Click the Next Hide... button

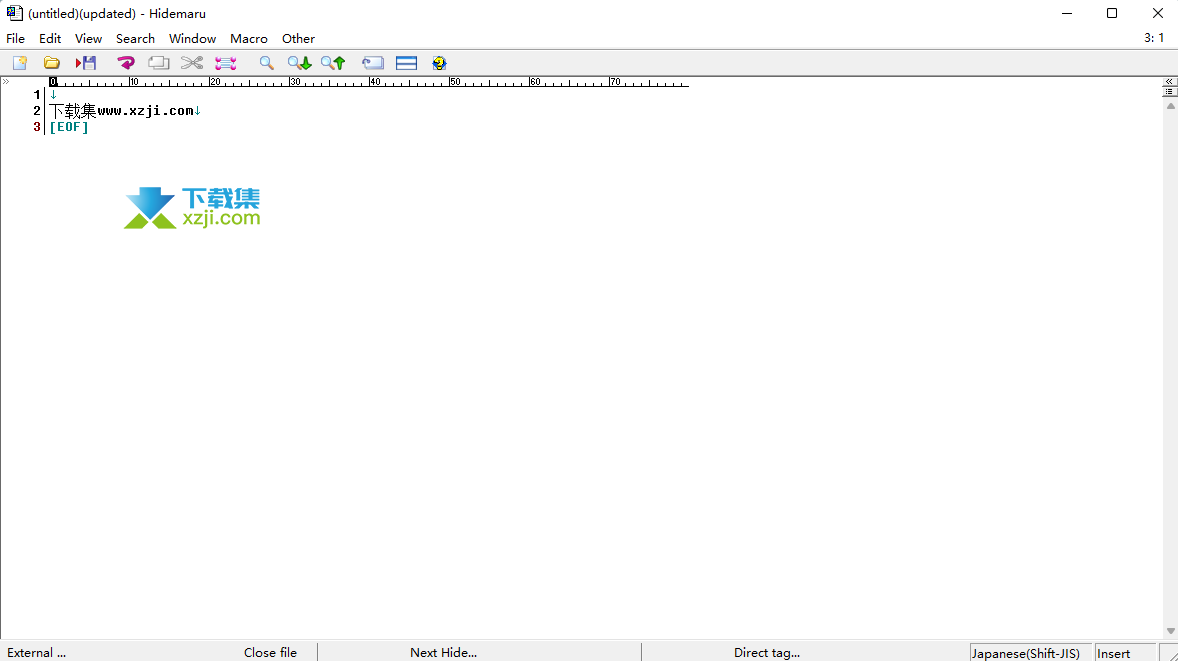click(x=443, y=653)
